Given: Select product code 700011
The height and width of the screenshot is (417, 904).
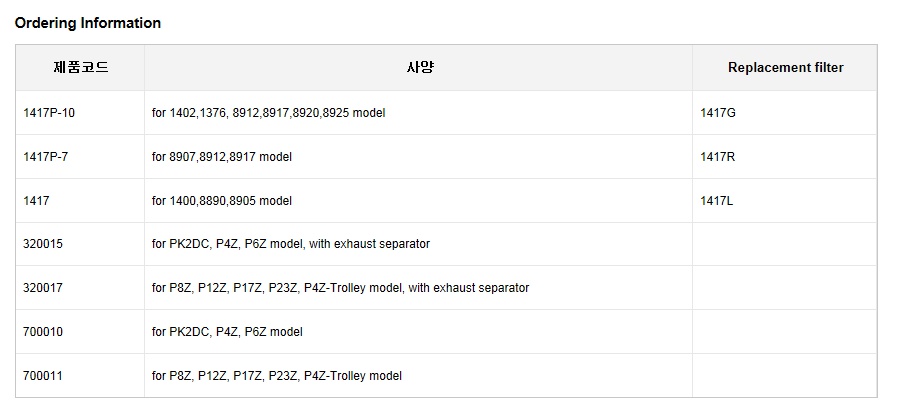Looking at the screenshot, I should [x=43, y=376].
